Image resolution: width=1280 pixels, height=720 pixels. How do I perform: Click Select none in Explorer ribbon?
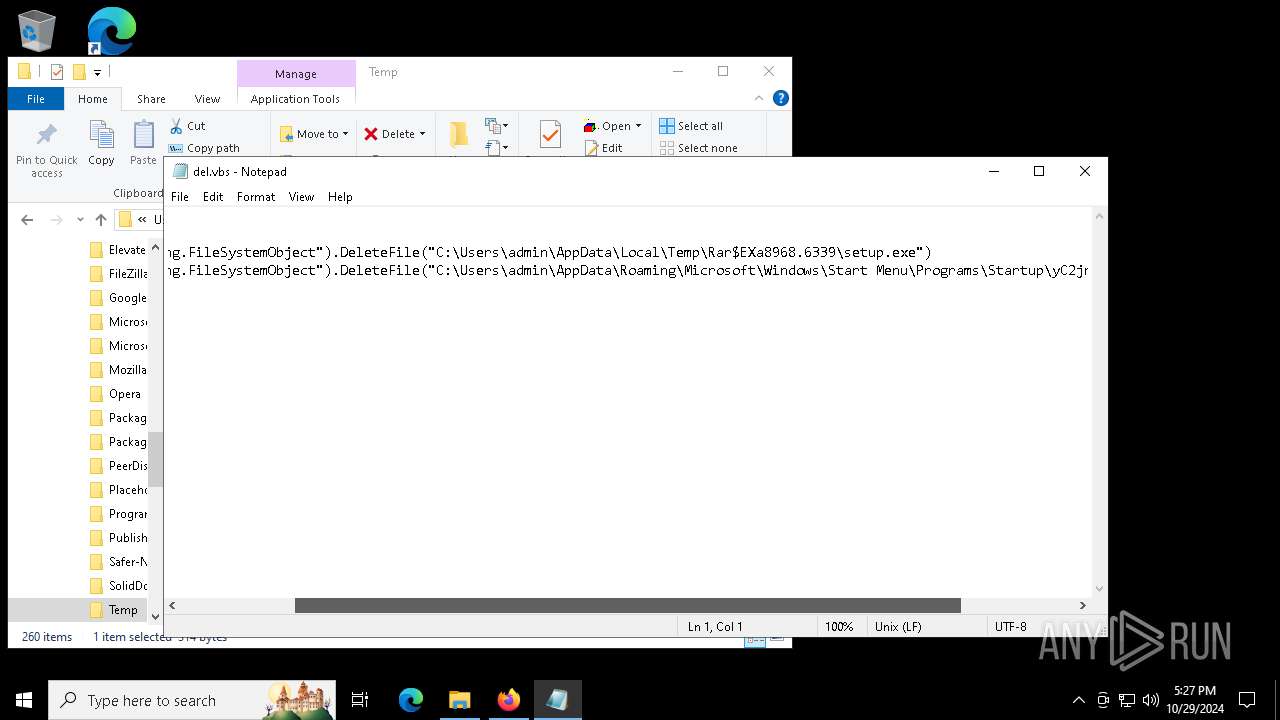(698, 148)
